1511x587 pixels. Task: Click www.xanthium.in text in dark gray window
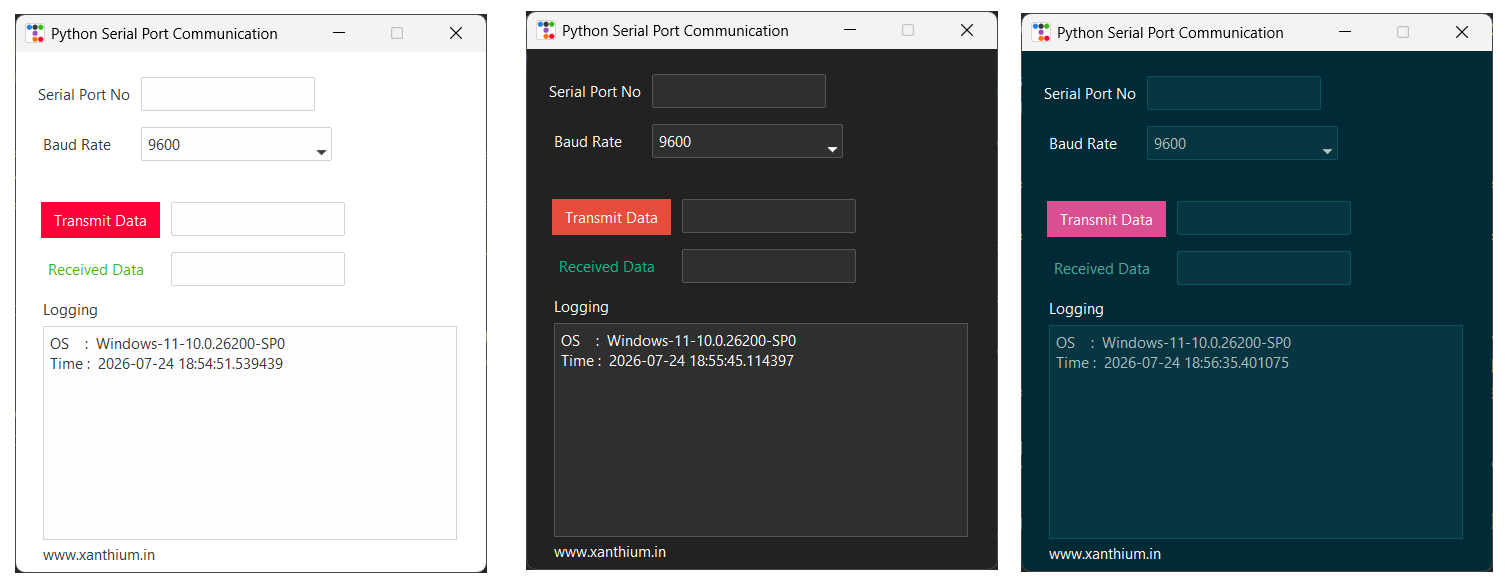click(x=610, y=552)
